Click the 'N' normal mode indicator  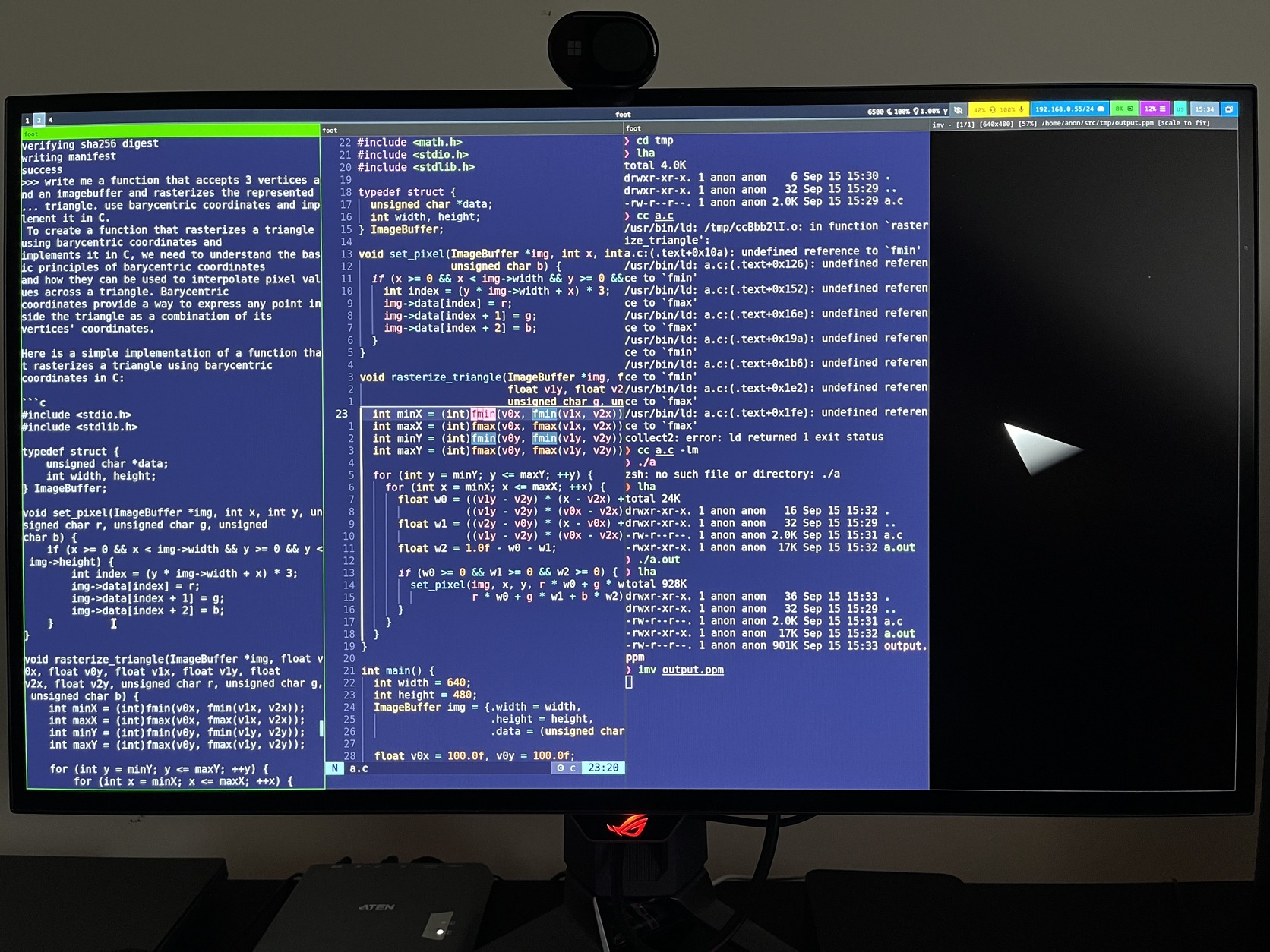[x=334, y=768]
